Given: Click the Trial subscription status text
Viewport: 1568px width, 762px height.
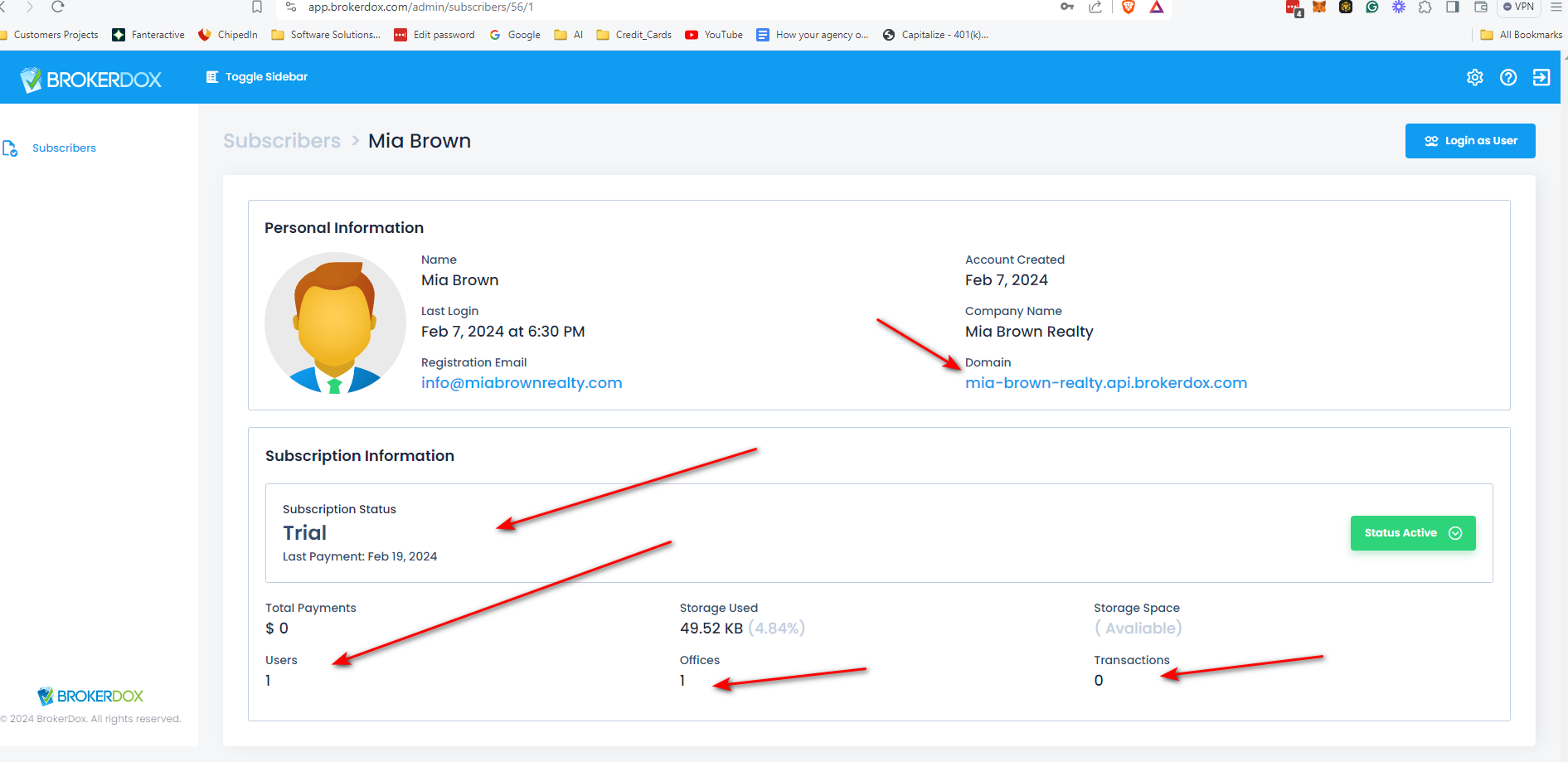Looking at the screenshot, I should [304, 533].
